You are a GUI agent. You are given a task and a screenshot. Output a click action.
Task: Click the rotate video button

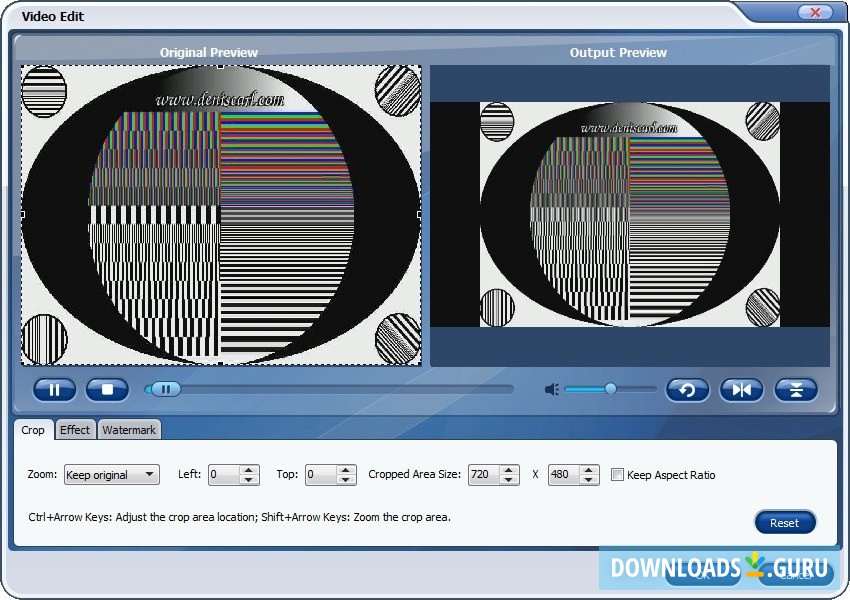pyautogui.click(x=687, y=390)
